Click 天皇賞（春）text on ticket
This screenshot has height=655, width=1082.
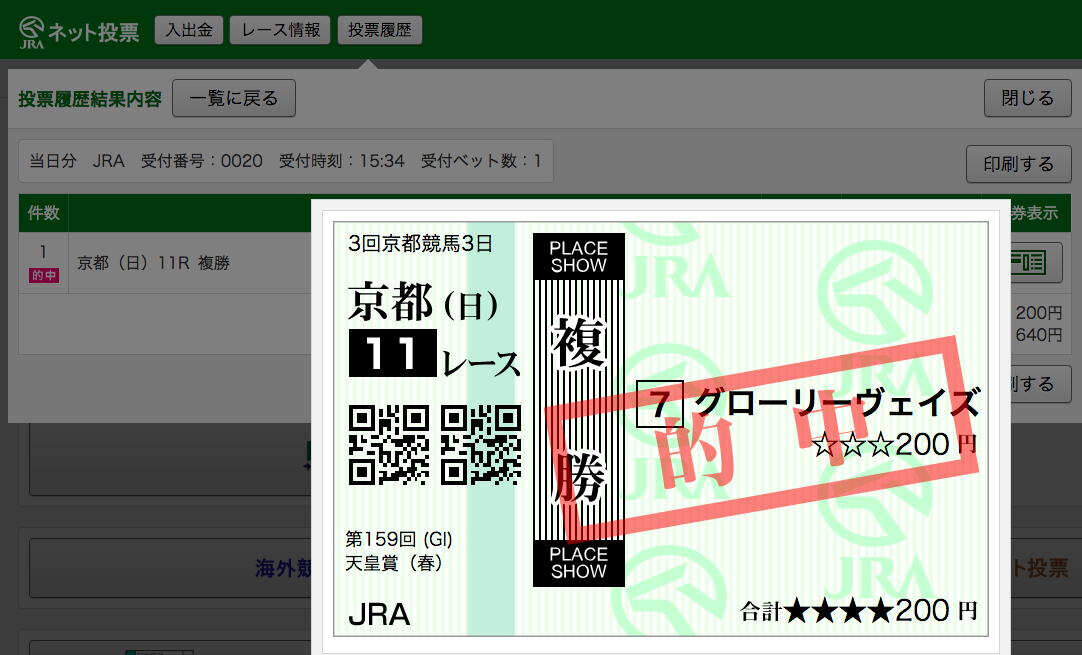[393, 563]
